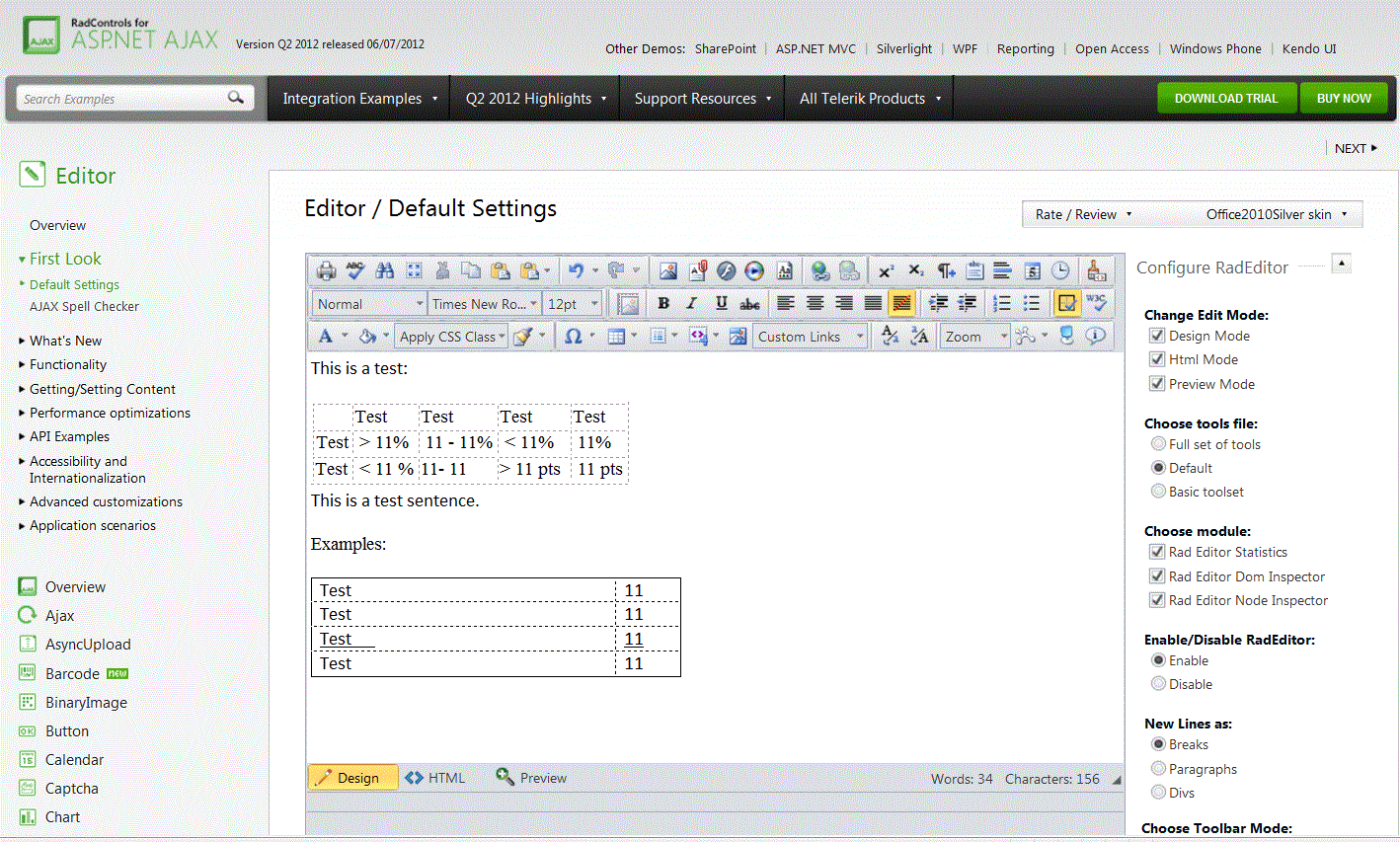
Task: Open Find and Replace binoculars icon
Action: point(385,270)
